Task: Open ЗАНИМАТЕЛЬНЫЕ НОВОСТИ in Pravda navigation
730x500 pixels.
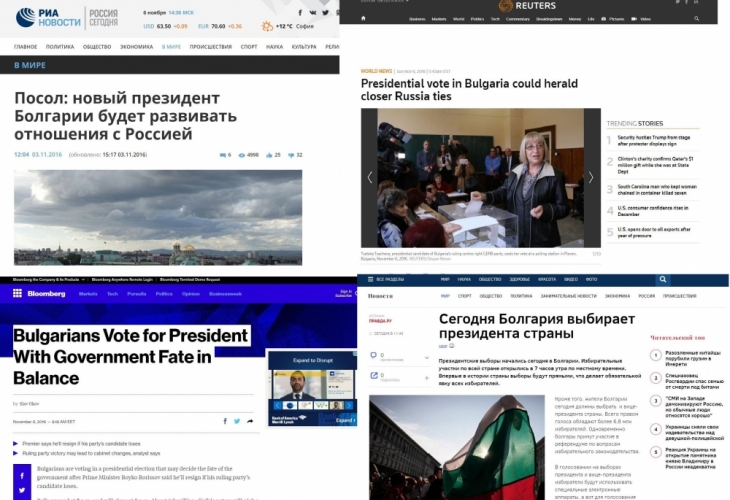Action: pyautogui.click(x=568, y=296)
